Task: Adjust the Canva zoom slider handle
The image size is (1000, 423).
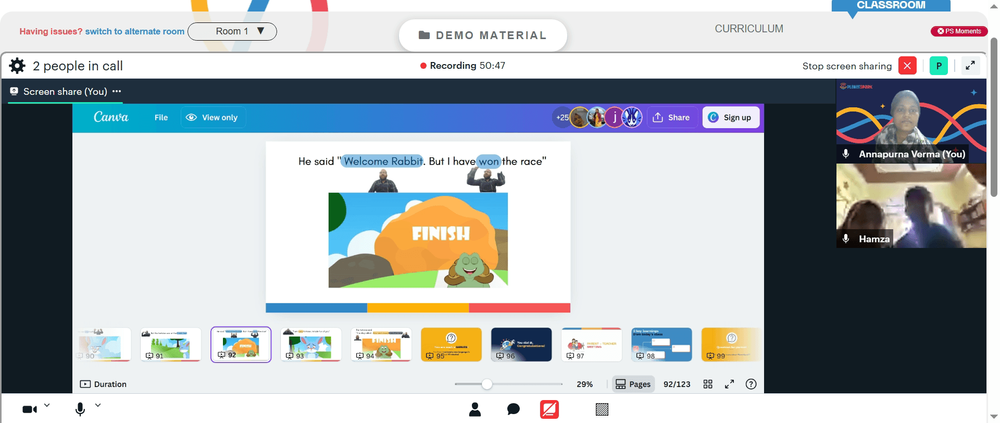Action: 487,384
